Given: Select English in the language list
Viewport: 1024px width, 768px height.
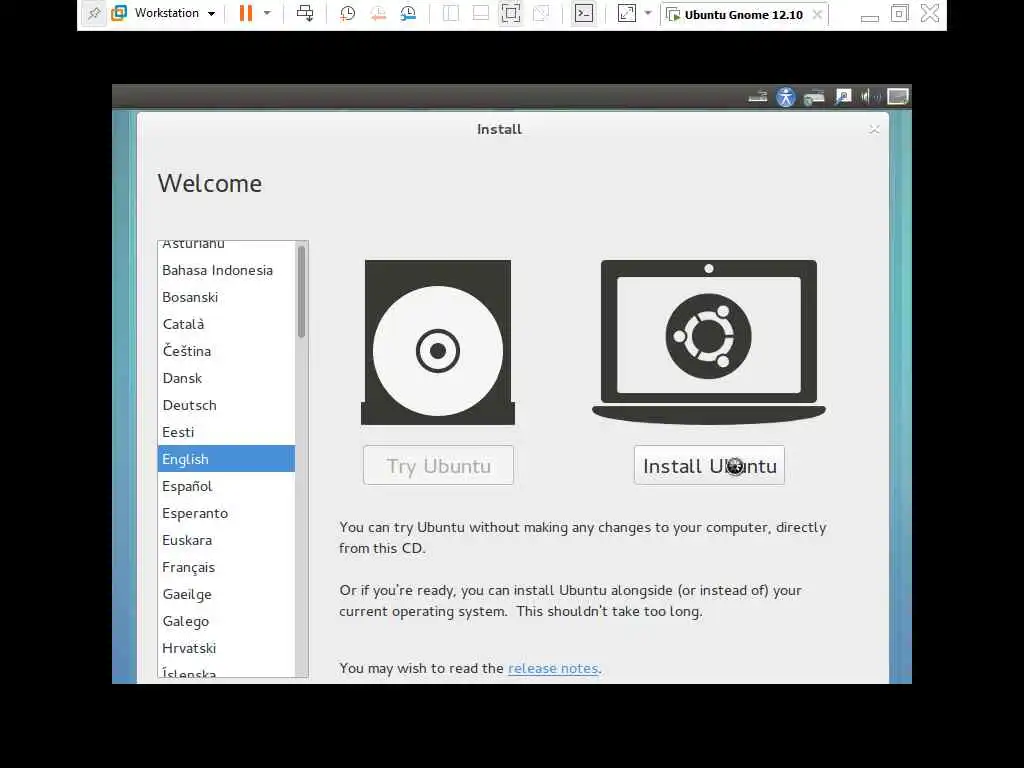Looking at the screenshot, I should (x=227, y=459).
